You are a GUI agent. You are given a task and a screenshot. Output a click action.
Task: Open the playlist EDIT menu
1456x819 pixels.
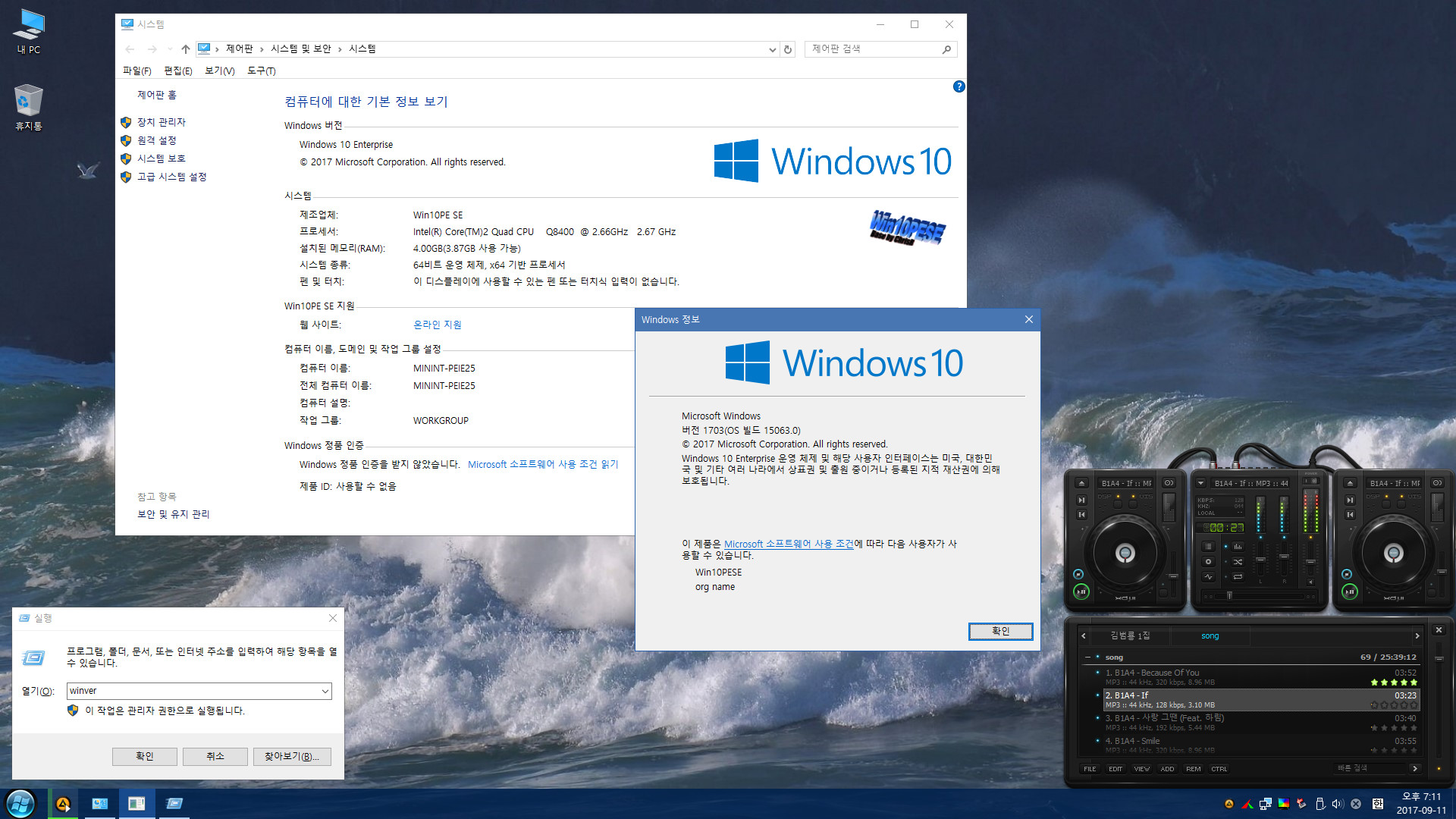[1116, 769]
